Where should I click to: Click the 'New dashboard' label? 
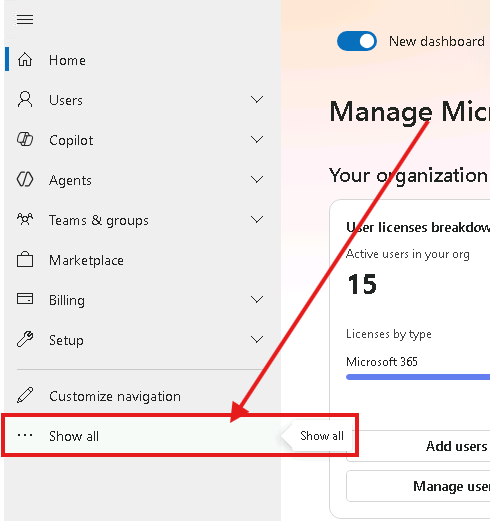click(437, 41)
